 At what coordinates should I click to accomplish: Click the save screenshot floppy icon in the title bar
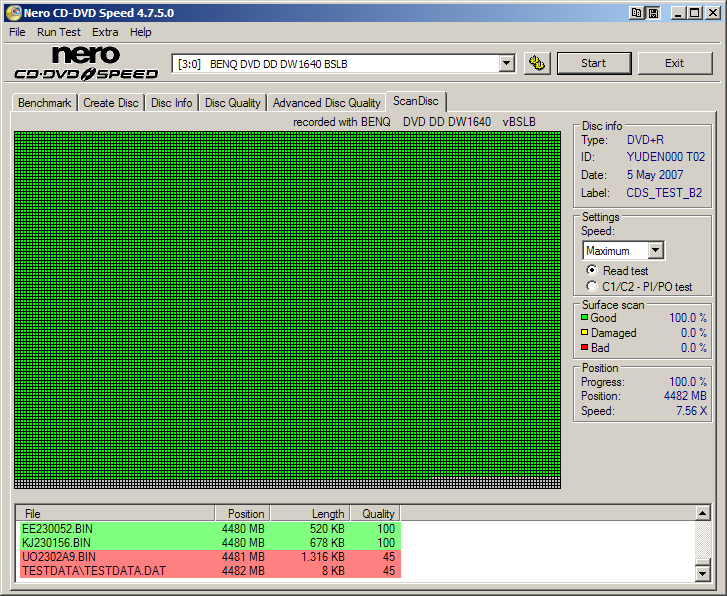[653, 13]
